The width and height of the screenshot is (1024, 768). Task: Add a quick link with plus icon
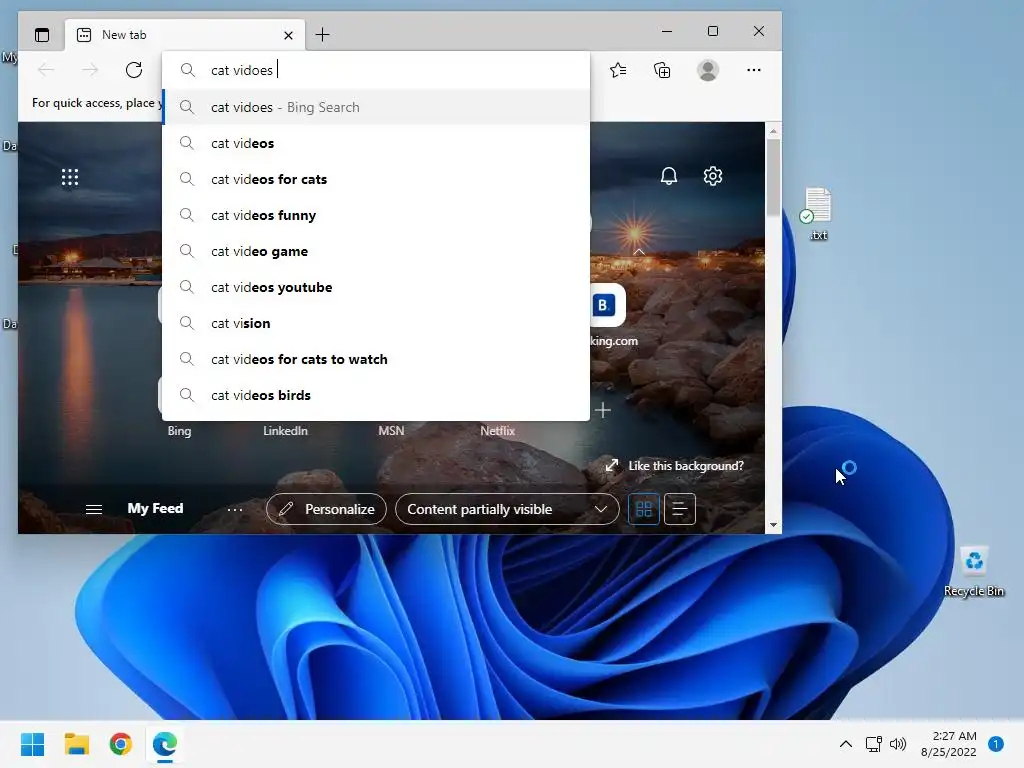[x=603, y=410]
